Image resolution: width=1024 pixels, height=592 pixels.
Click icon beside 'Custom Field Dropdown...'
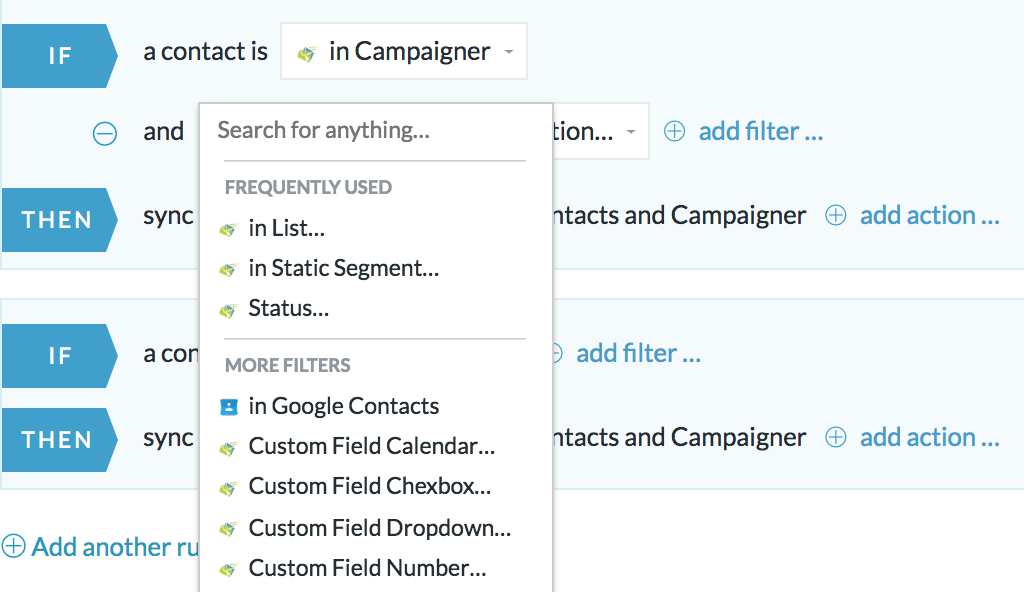[228, 529]
